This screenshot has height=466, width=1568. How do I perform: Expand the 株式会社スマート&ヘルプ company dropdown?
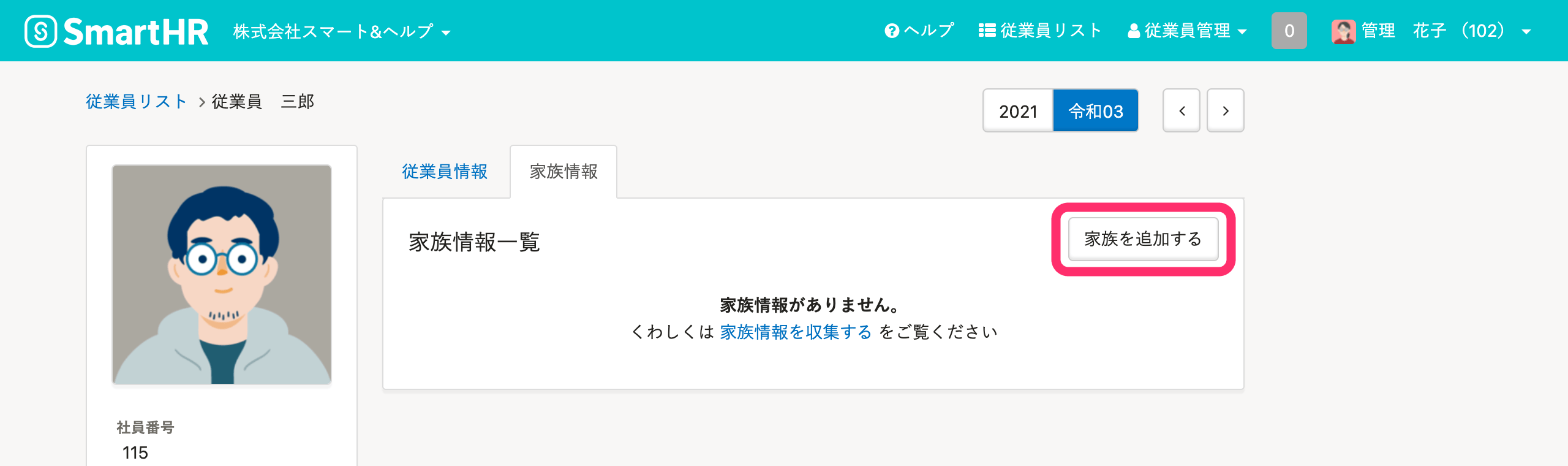[342, 31]
